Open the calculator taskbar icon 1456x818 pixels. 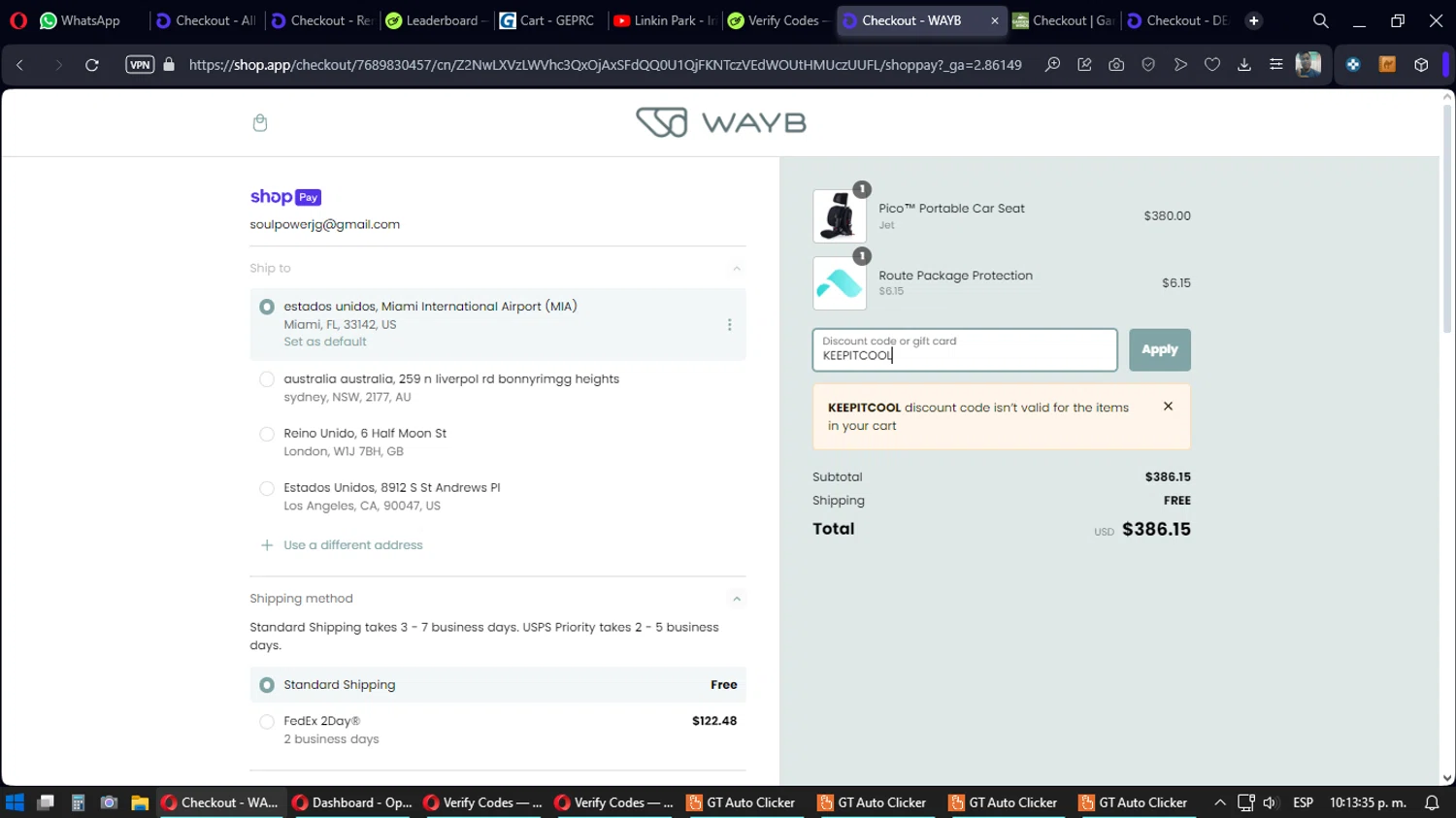pos(78,802)
